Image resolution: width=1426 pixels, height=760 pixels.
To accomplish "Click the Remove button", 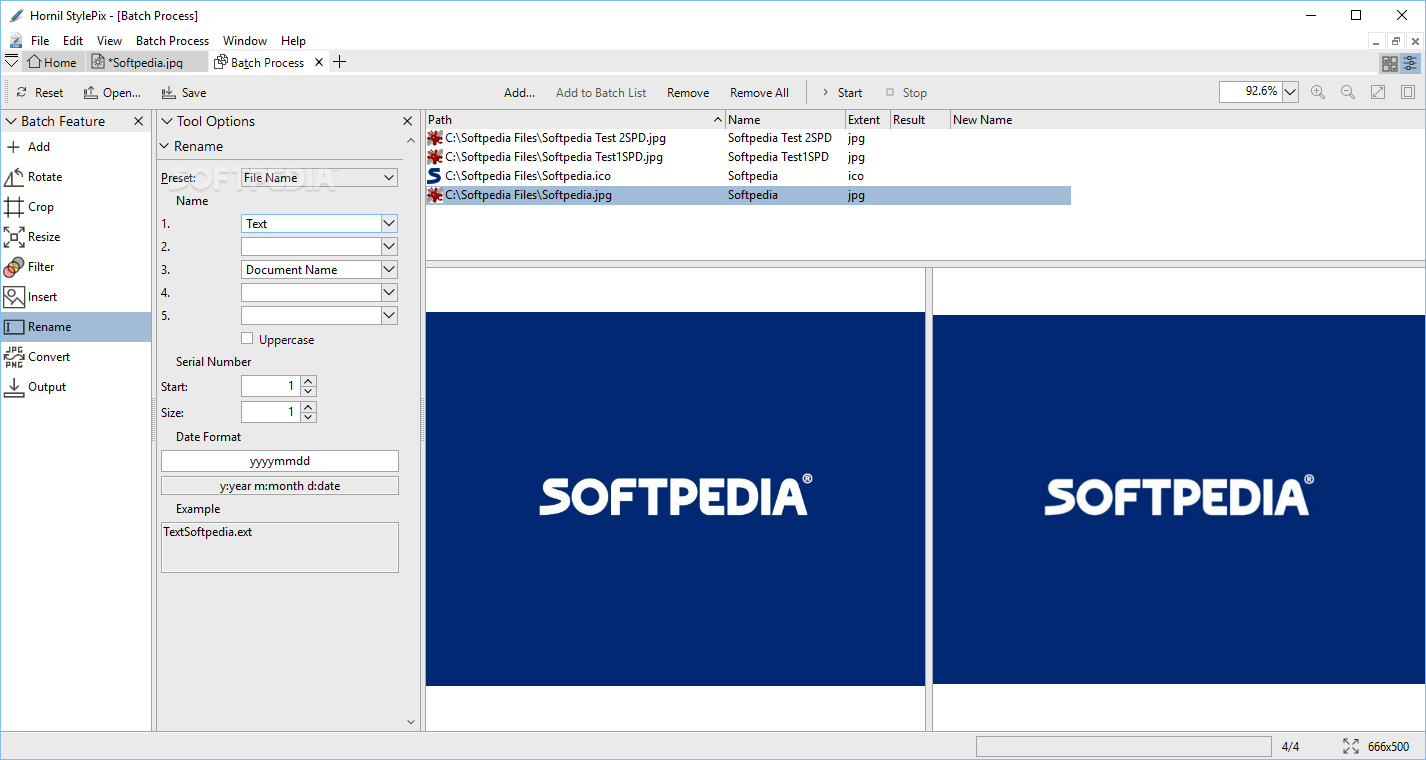I will click(688, 93).
